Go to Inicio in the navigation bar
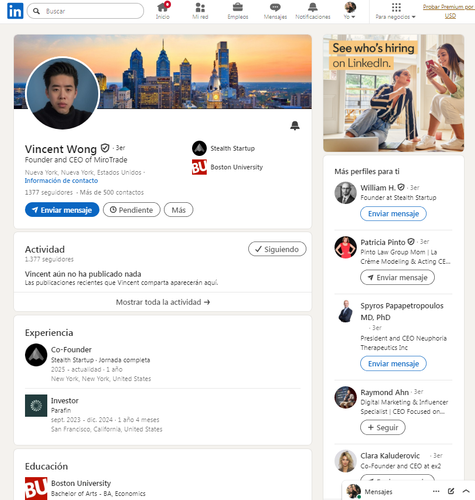This screenshot has width=475, height=500. 163,11
